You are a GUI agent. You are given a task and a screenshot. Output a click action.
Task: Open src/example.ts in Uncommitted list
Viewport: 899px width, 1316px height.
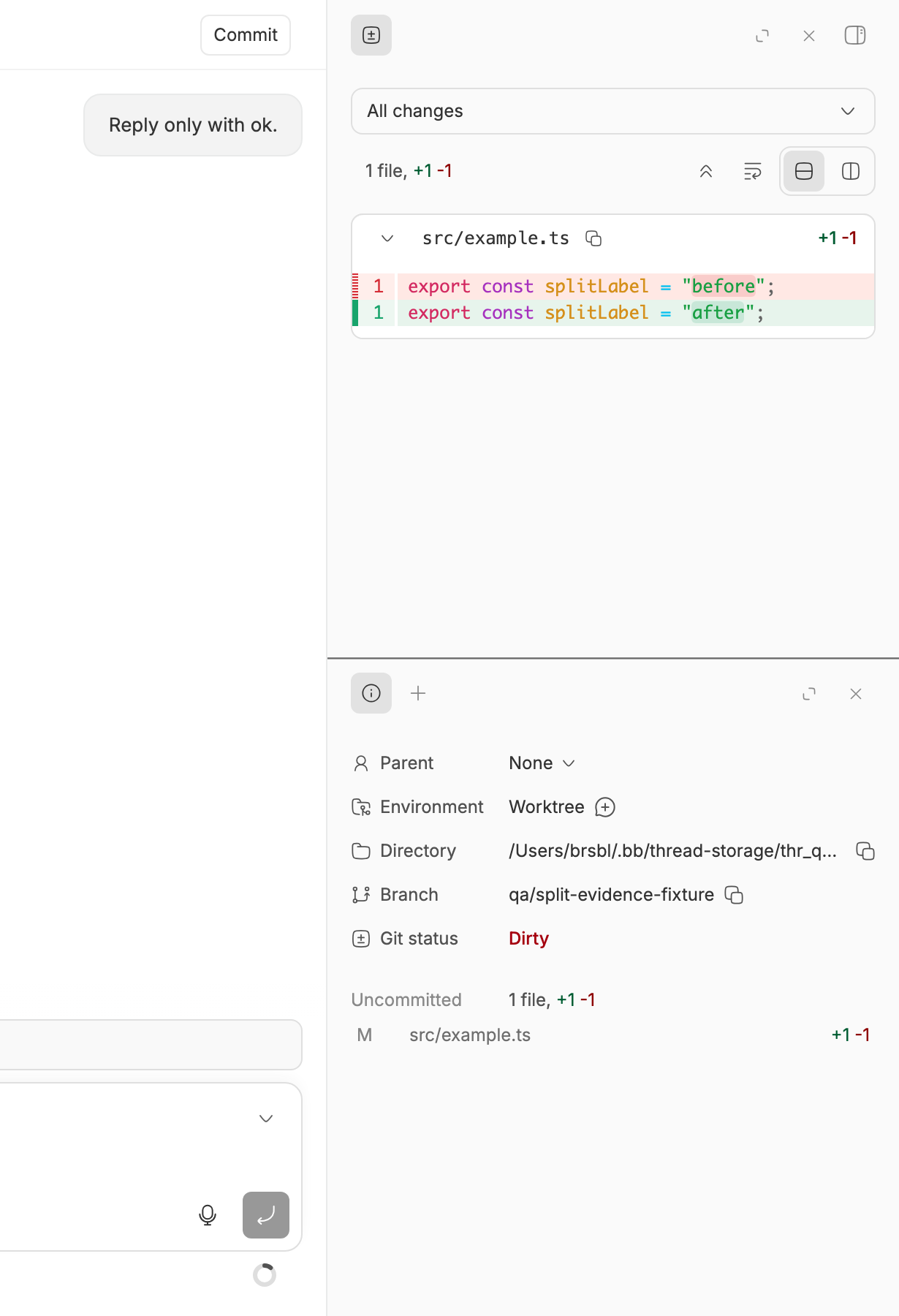(613, 1035)
